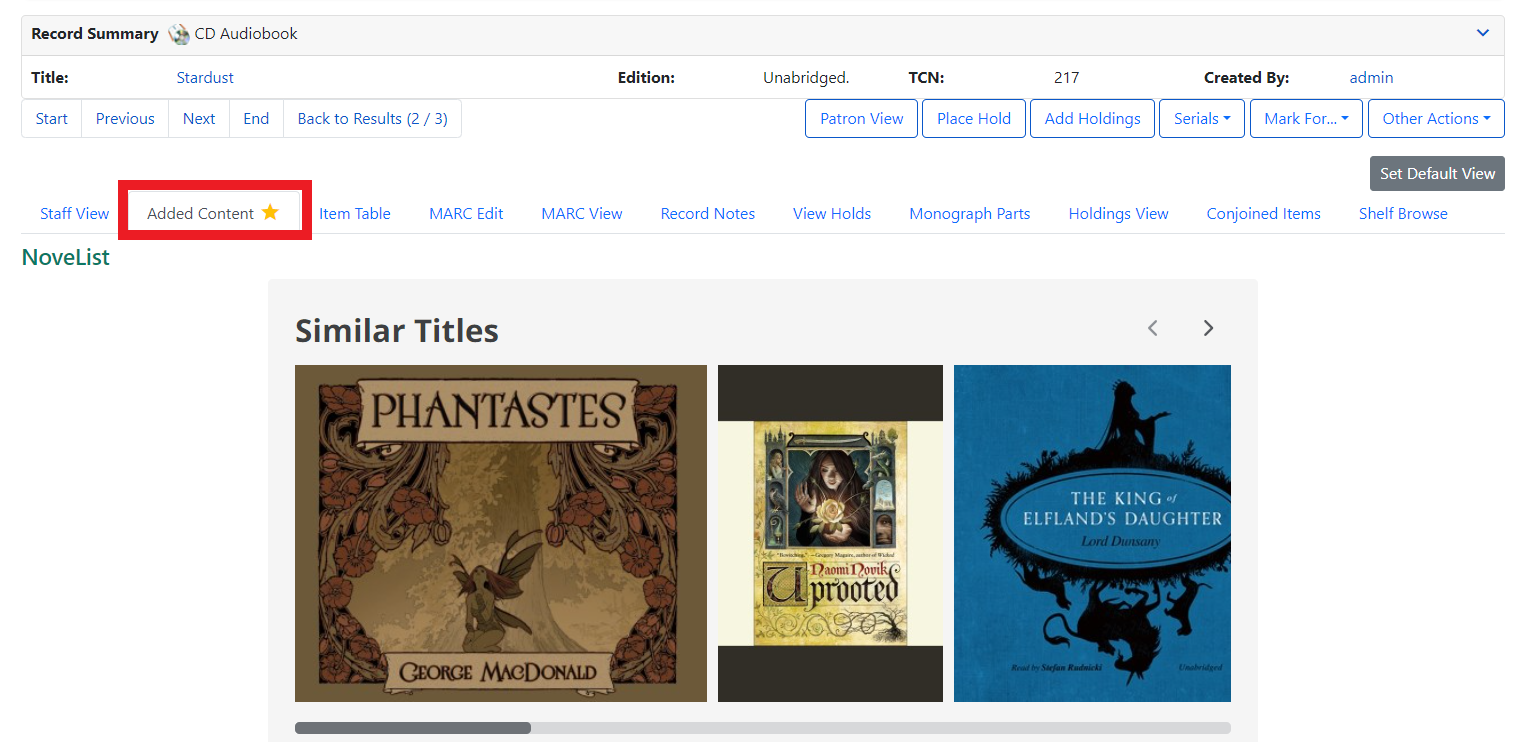This screenshot has height=742, width=1519.
Task: Click the star icon on Added Content tab
Action: (x=268, y=212)
